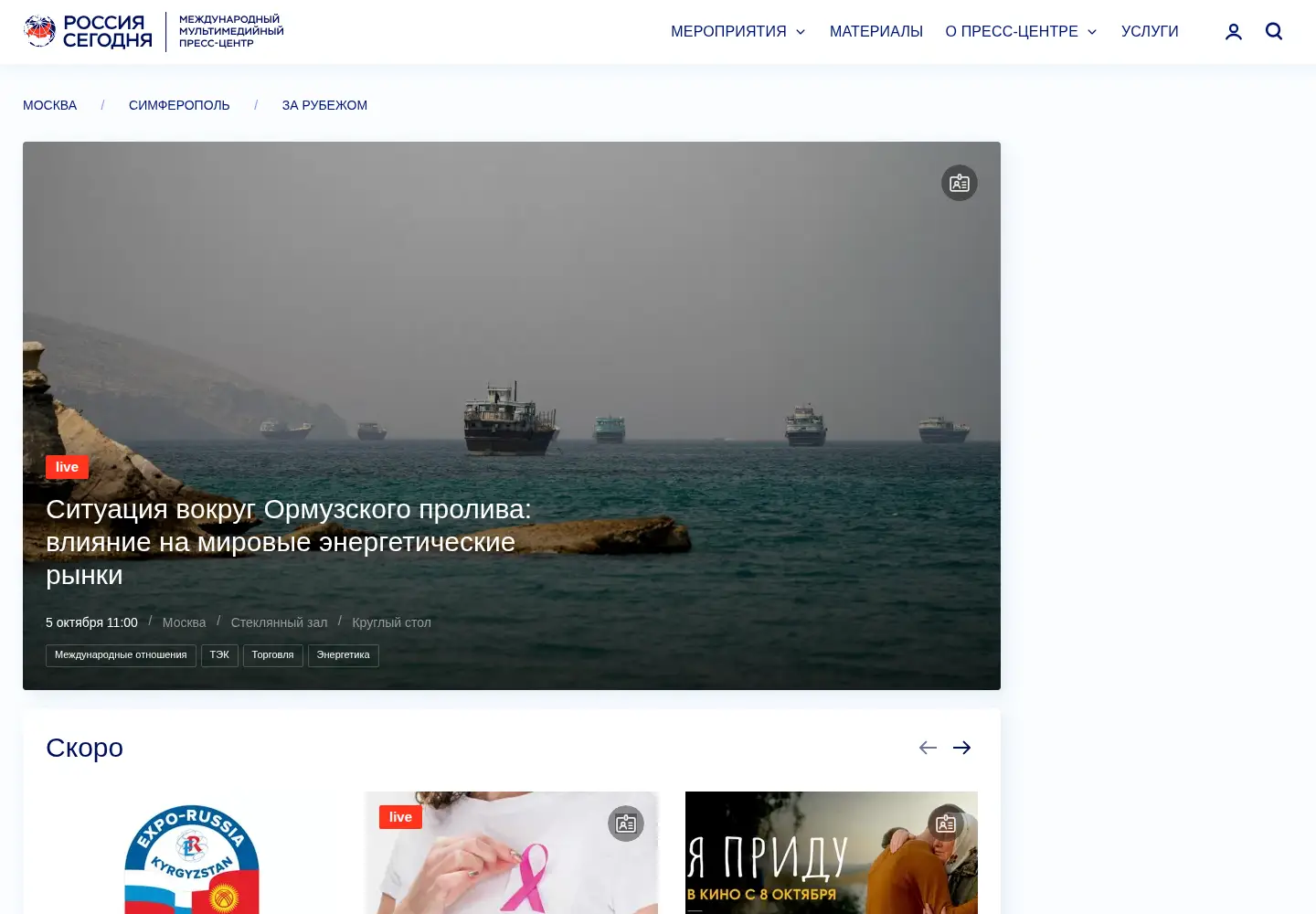The height and width of the screenshot is (914, 1316).
Task: Select the Международные отношения tag
Action: pyautogui.click(x=121, y=655)
